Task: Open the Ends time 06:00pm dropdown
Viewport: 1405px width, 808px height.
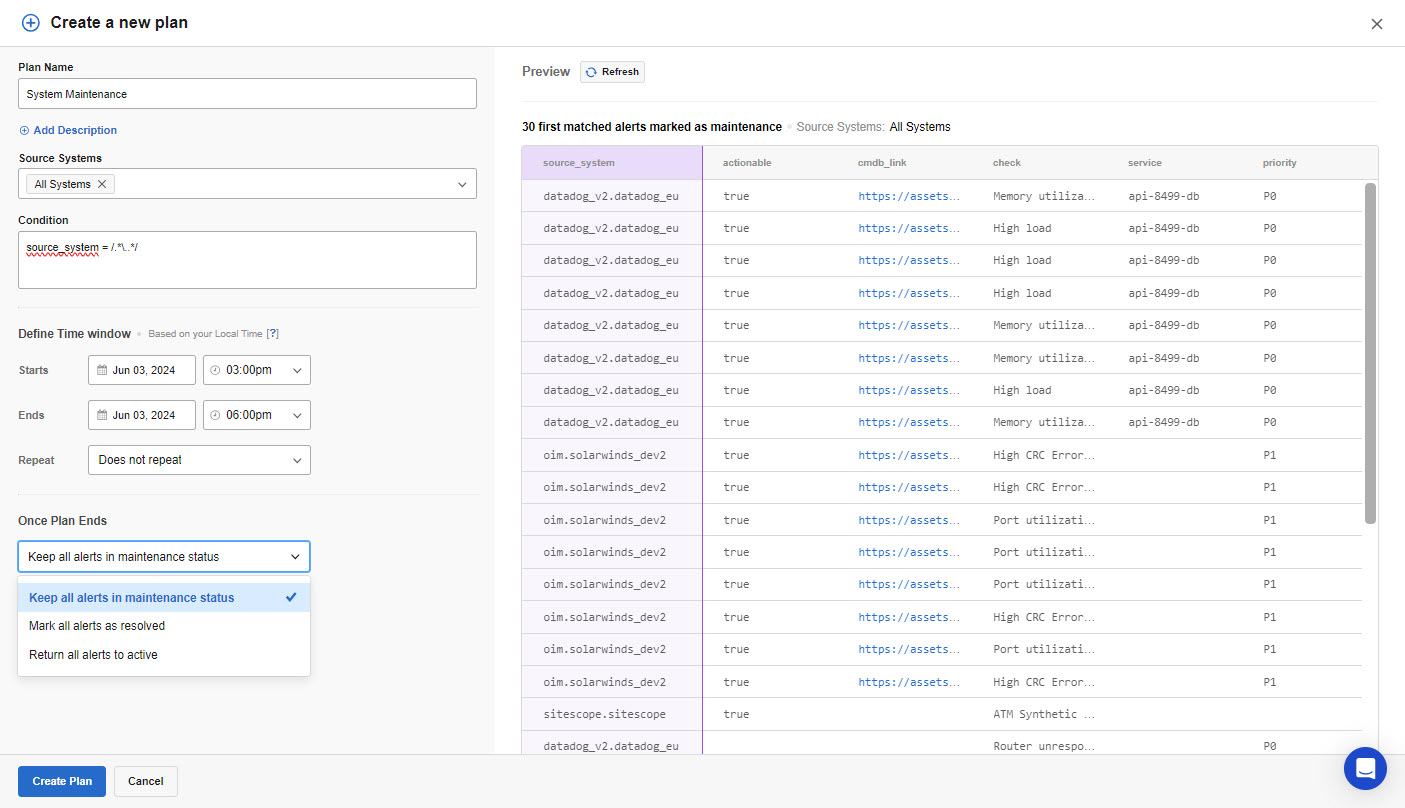Action: 257,415
